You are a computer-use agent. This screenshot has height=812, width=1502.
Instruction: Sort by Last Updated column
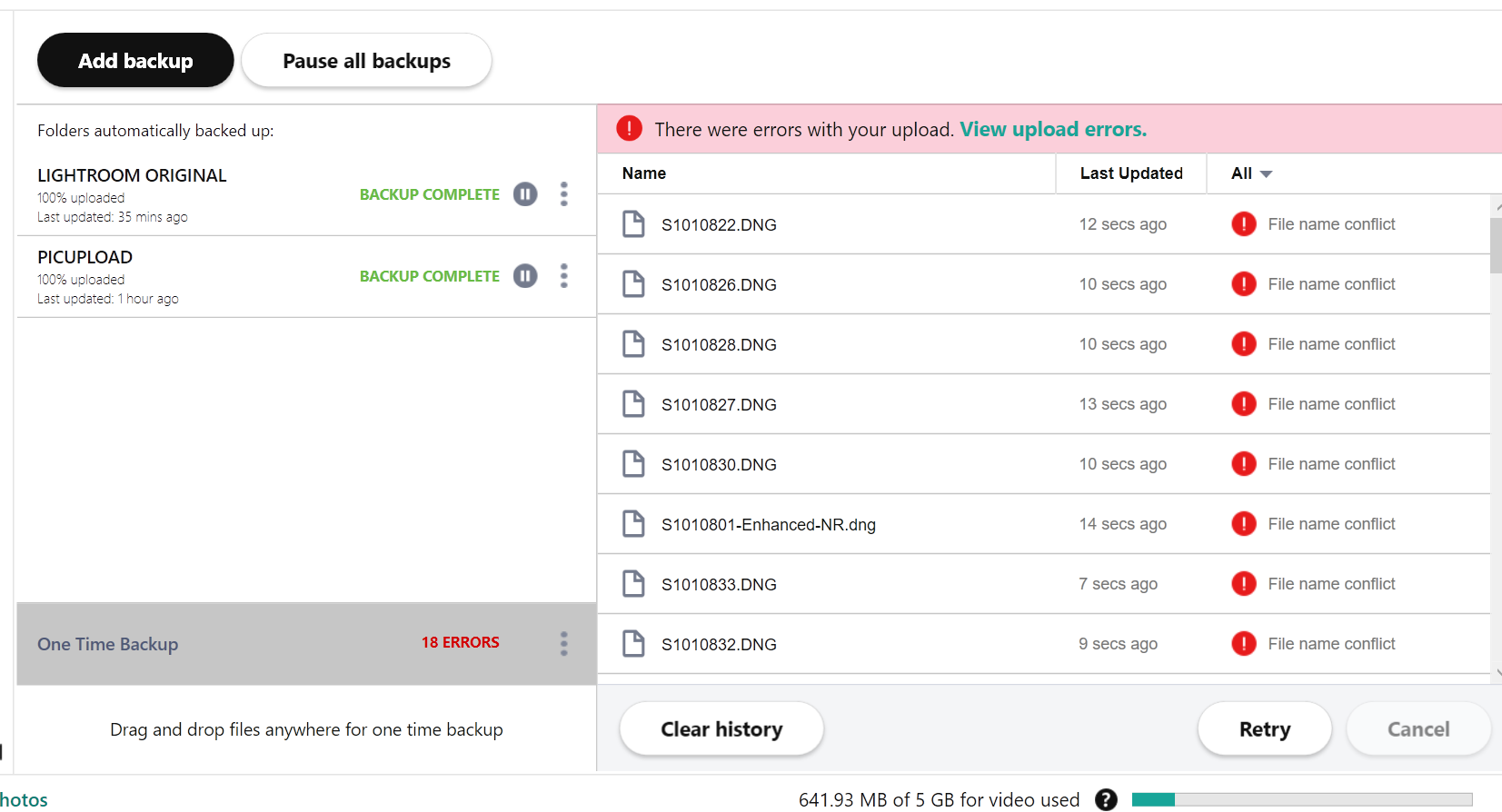tap(1130, 173)
